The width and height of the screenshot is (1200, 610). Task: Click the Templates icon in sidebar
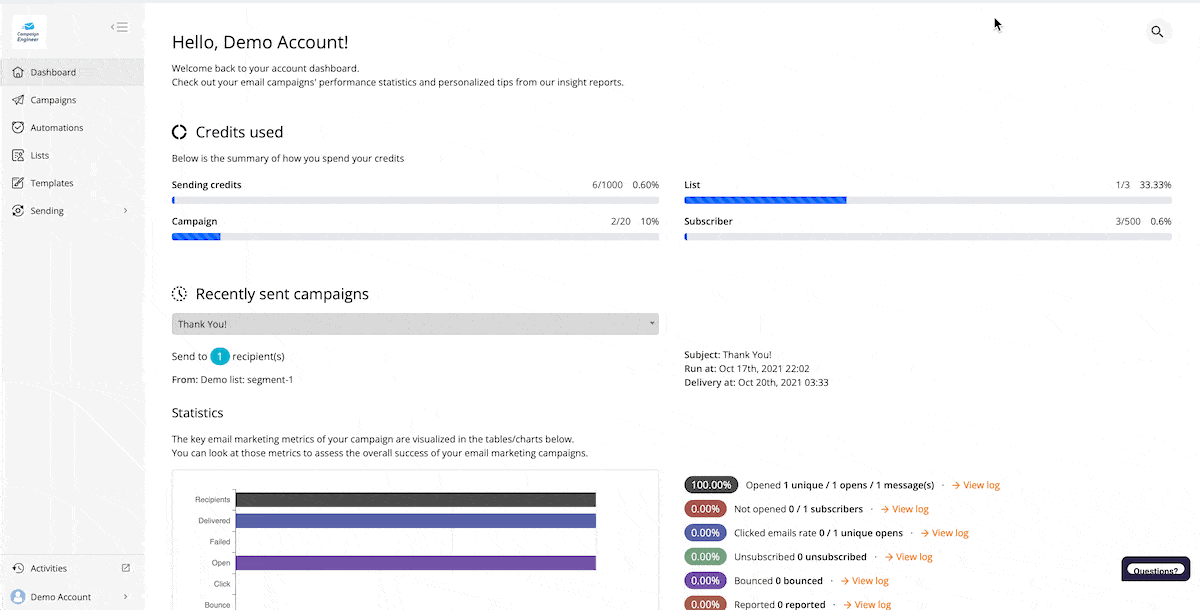[18, 183]
